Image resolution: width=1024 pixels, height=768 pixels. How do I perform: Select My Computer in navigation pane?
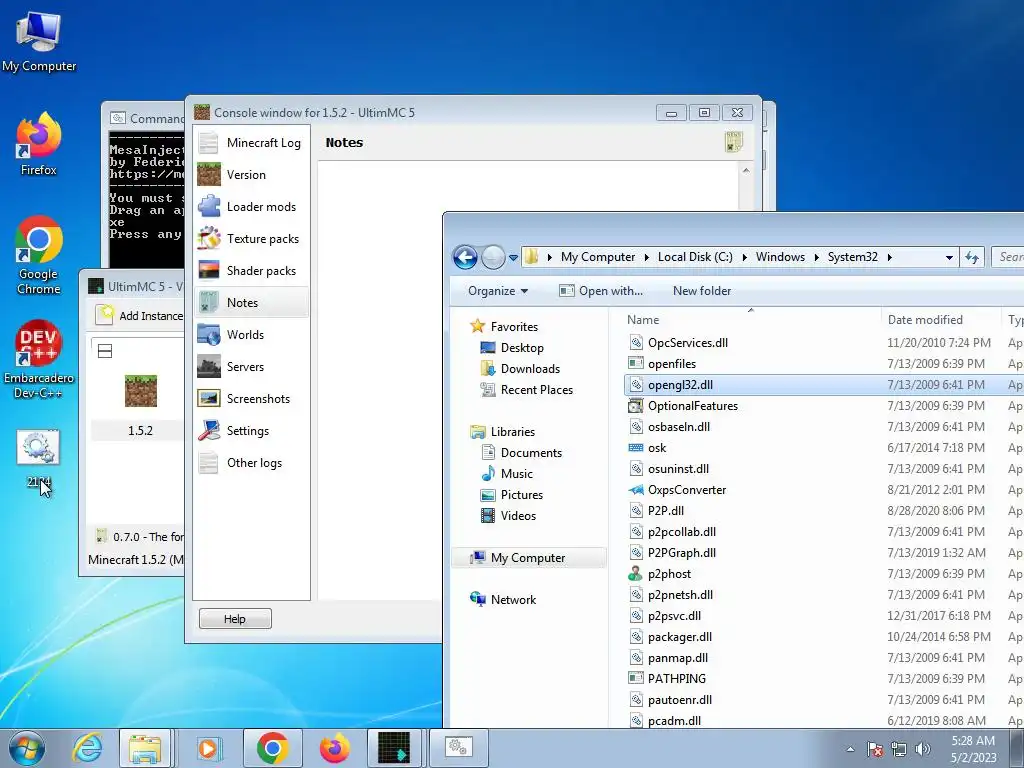528,558
